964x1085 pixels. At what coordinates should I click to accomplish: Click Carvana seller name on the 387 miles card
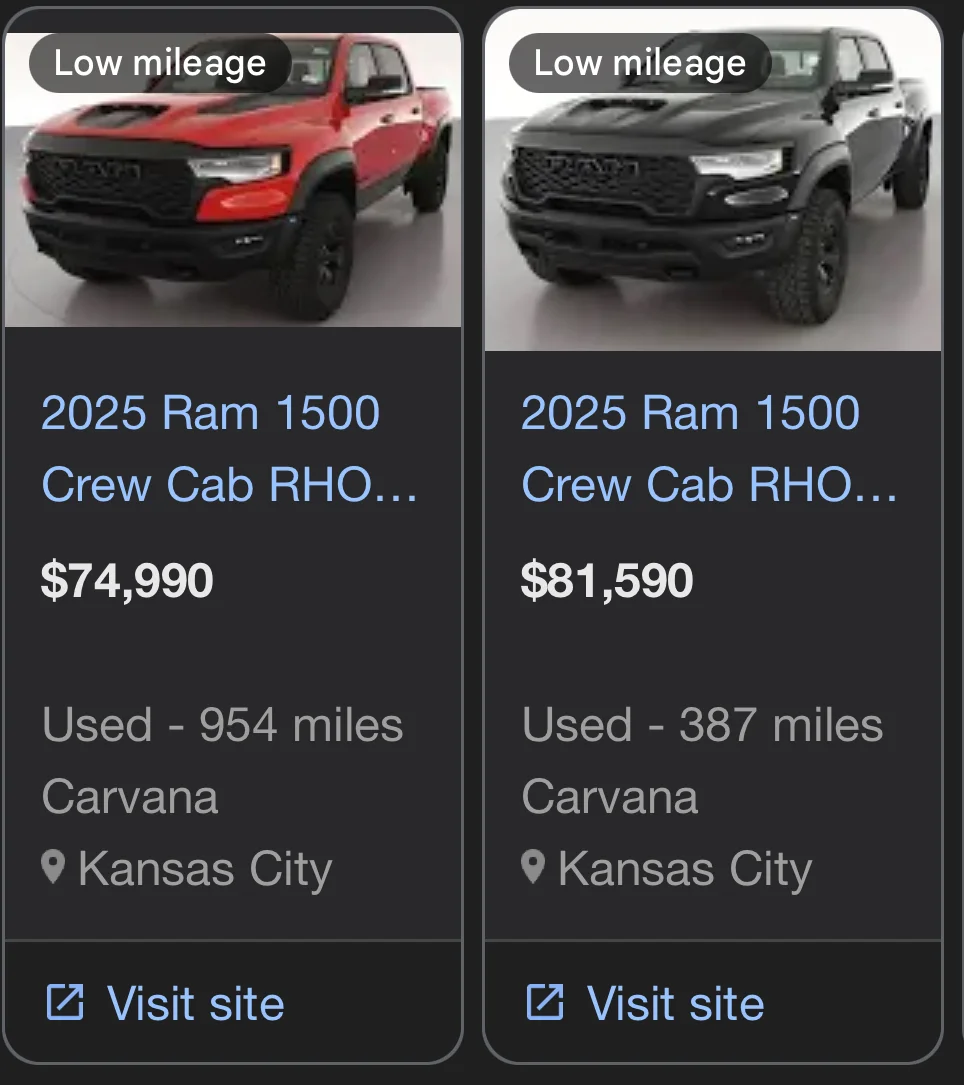pos(610,796)
